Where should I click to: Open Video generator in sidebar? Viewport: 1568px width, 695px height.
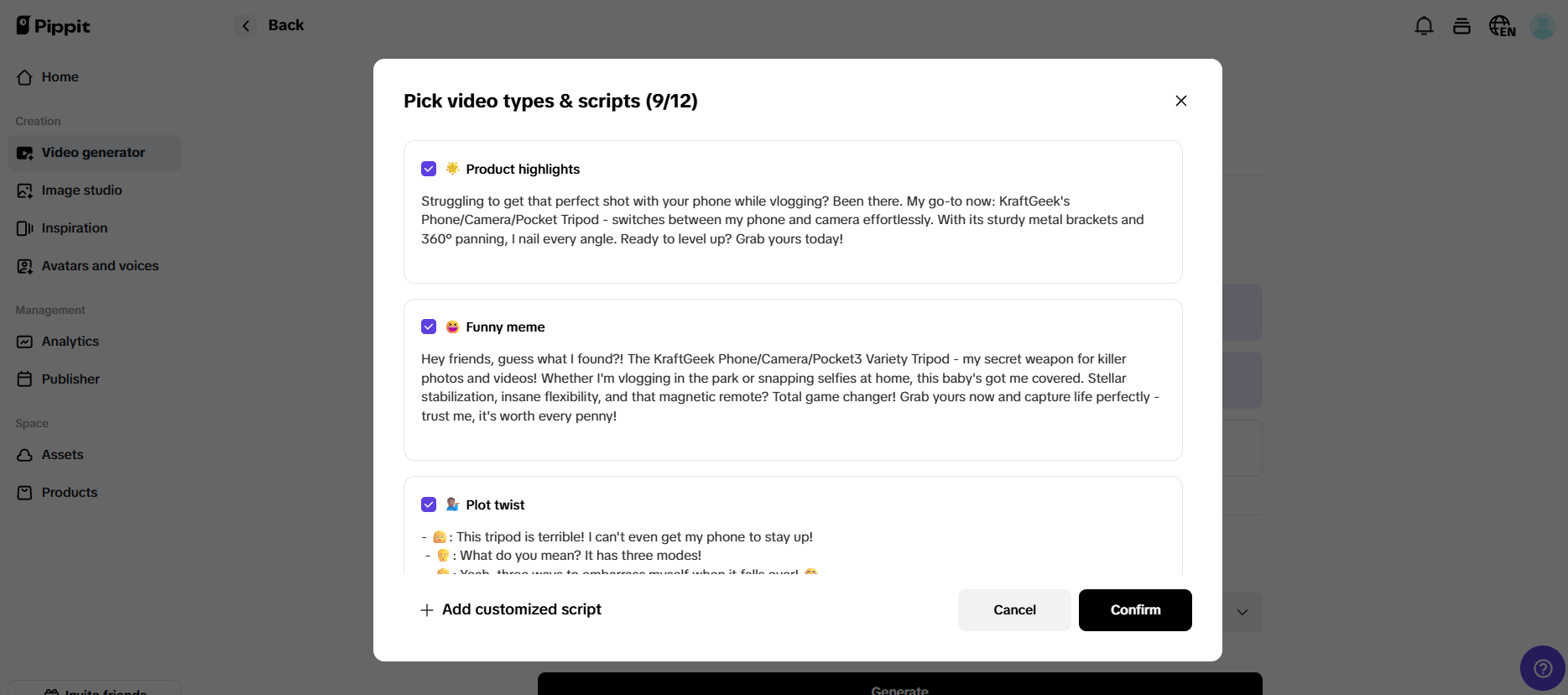(94, 153)
